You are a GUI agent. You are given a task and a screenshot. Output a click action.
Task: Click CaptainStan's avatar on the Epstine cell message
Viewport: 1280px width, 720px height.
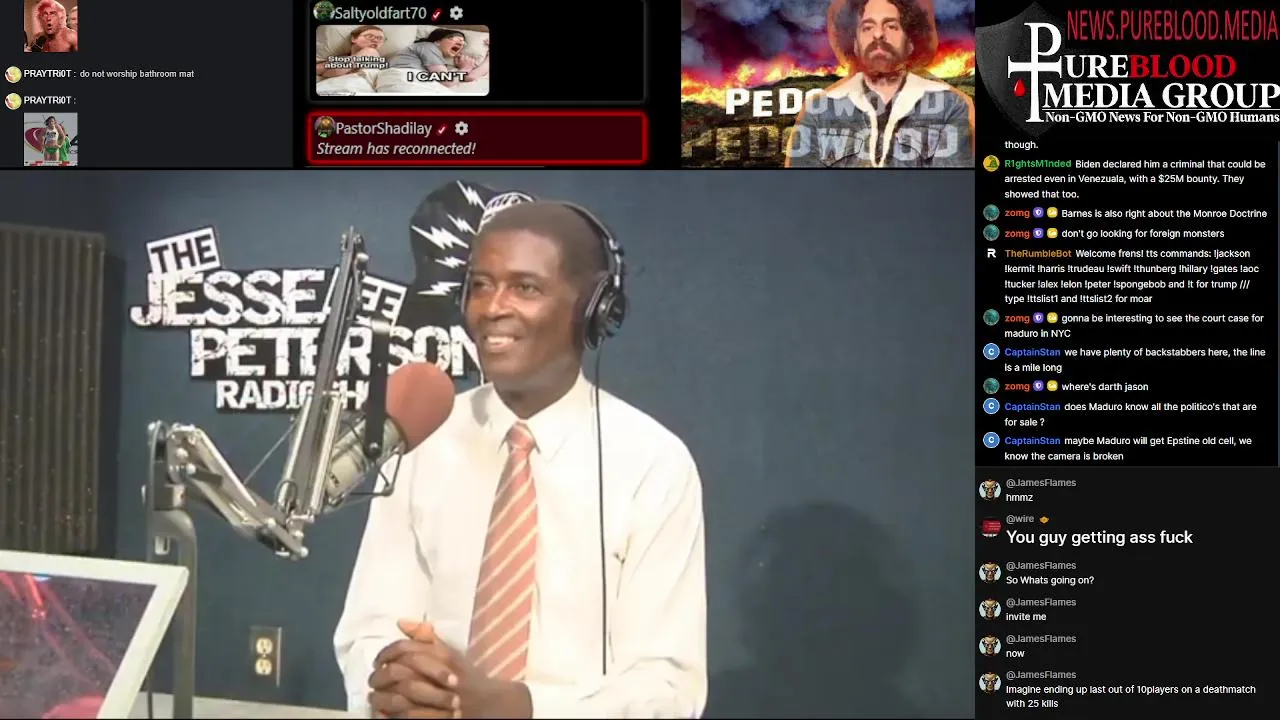click(991, 440)
